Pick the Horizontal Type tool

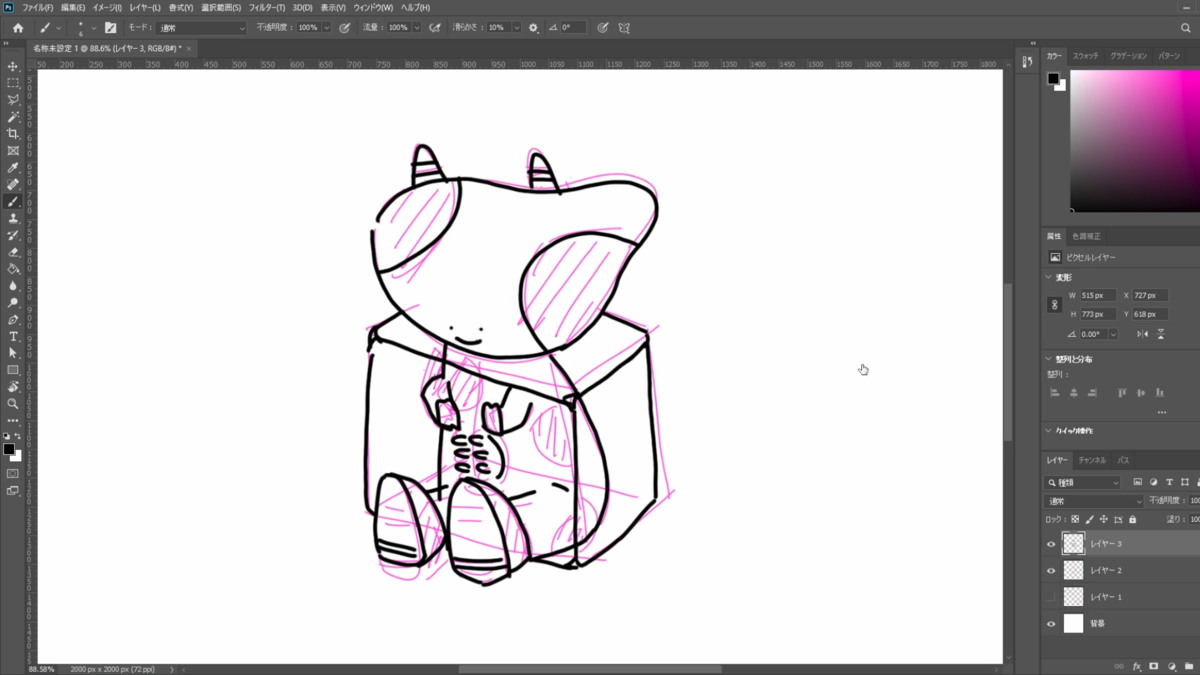(x=13, y=337)
